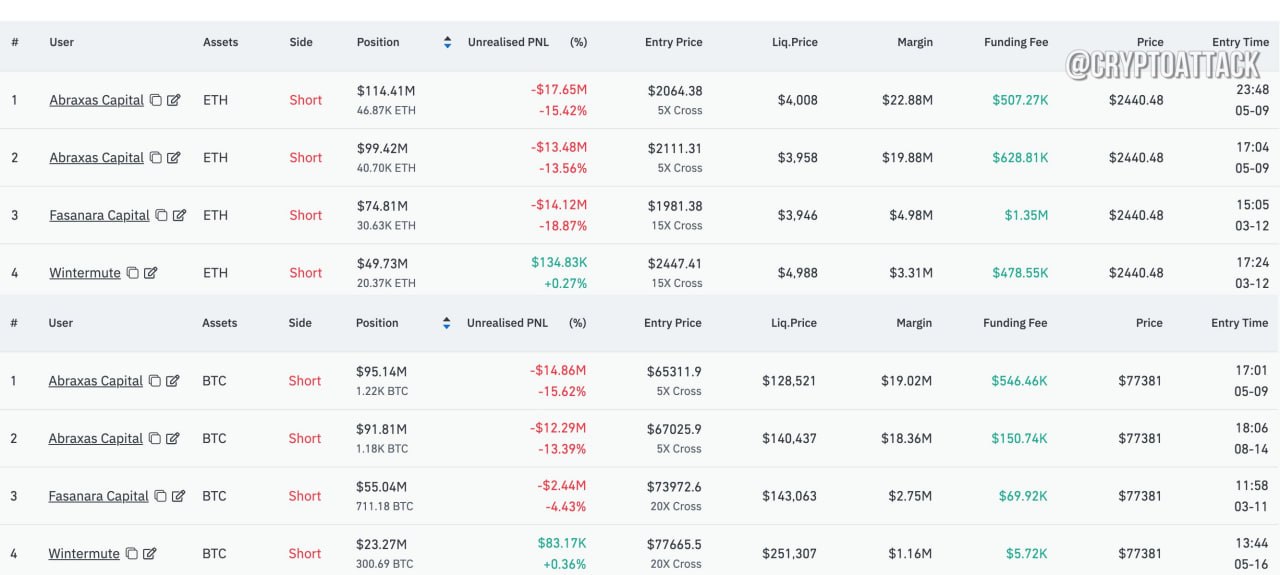Edit the Wintermute label in BTC table

[x=149, y=554]
